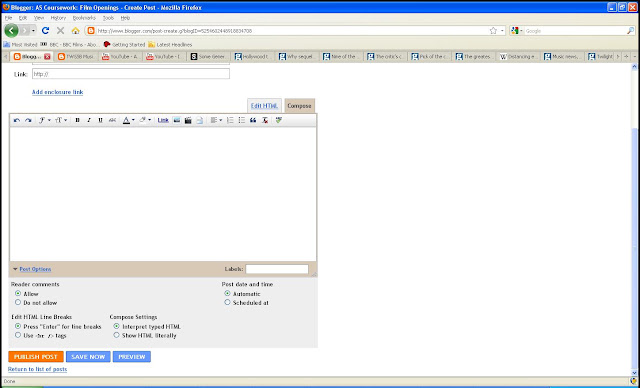Open the History menu

58,18
